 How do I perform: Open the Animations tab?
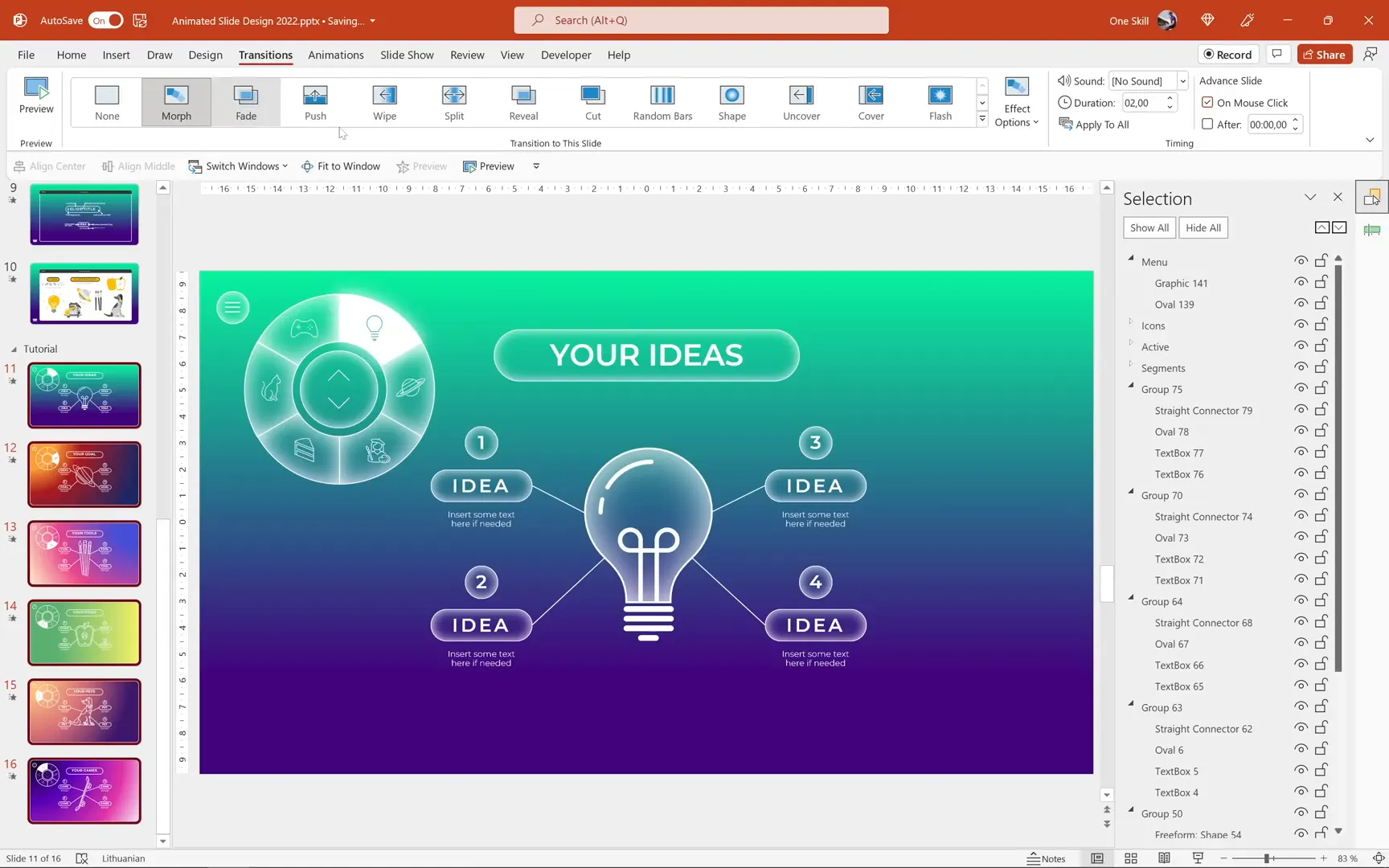[x=336, y=55]
